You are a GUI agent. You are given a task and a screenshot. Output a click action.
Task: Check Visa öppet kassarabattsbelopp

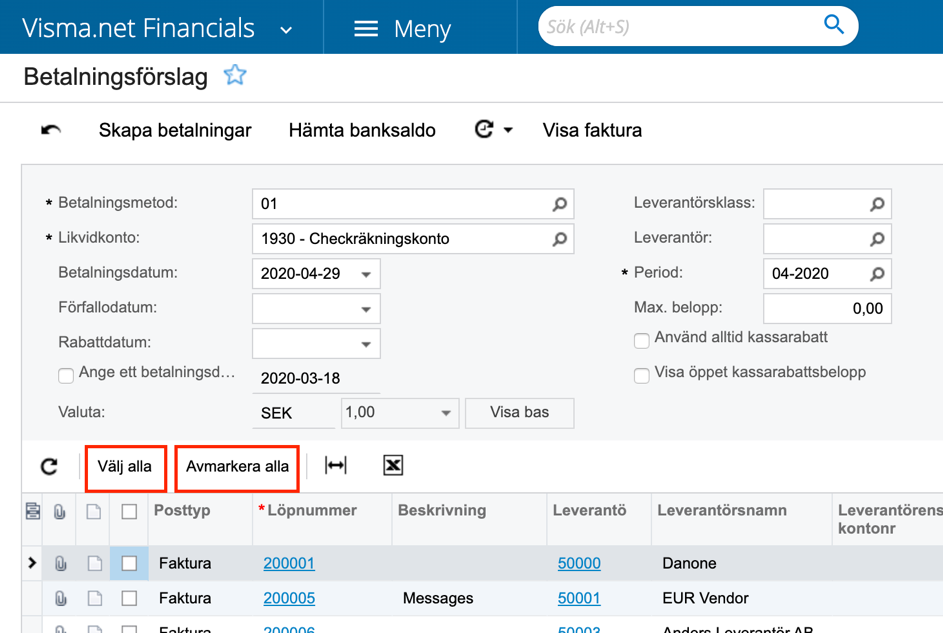click(x=642, y=375)
